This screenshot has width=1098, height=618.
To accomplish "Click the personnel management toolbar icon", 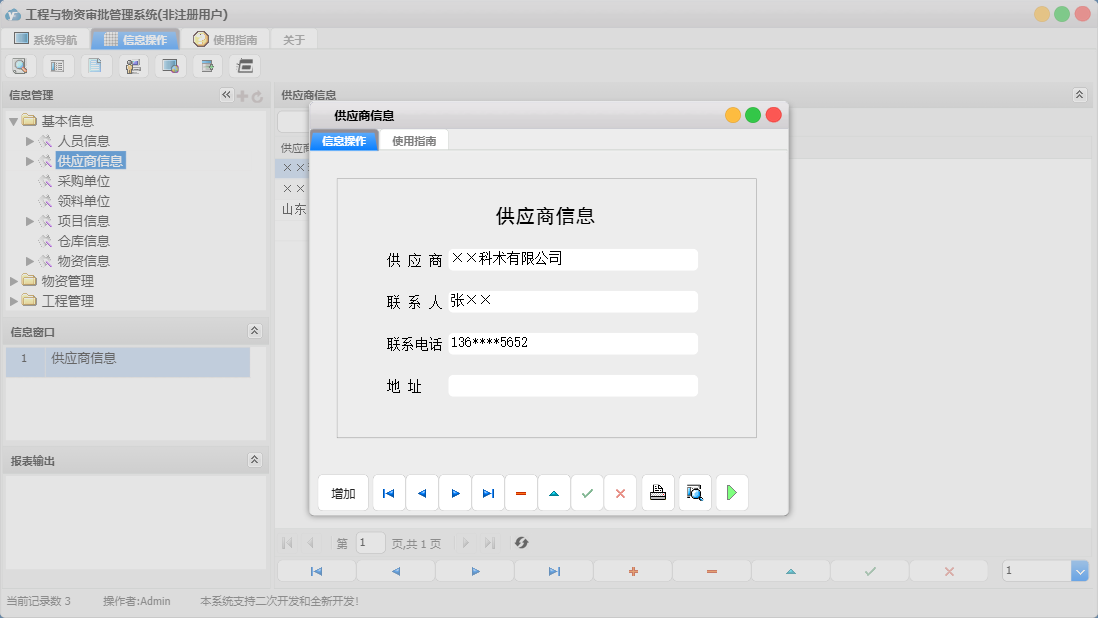I will click(133, 65).
